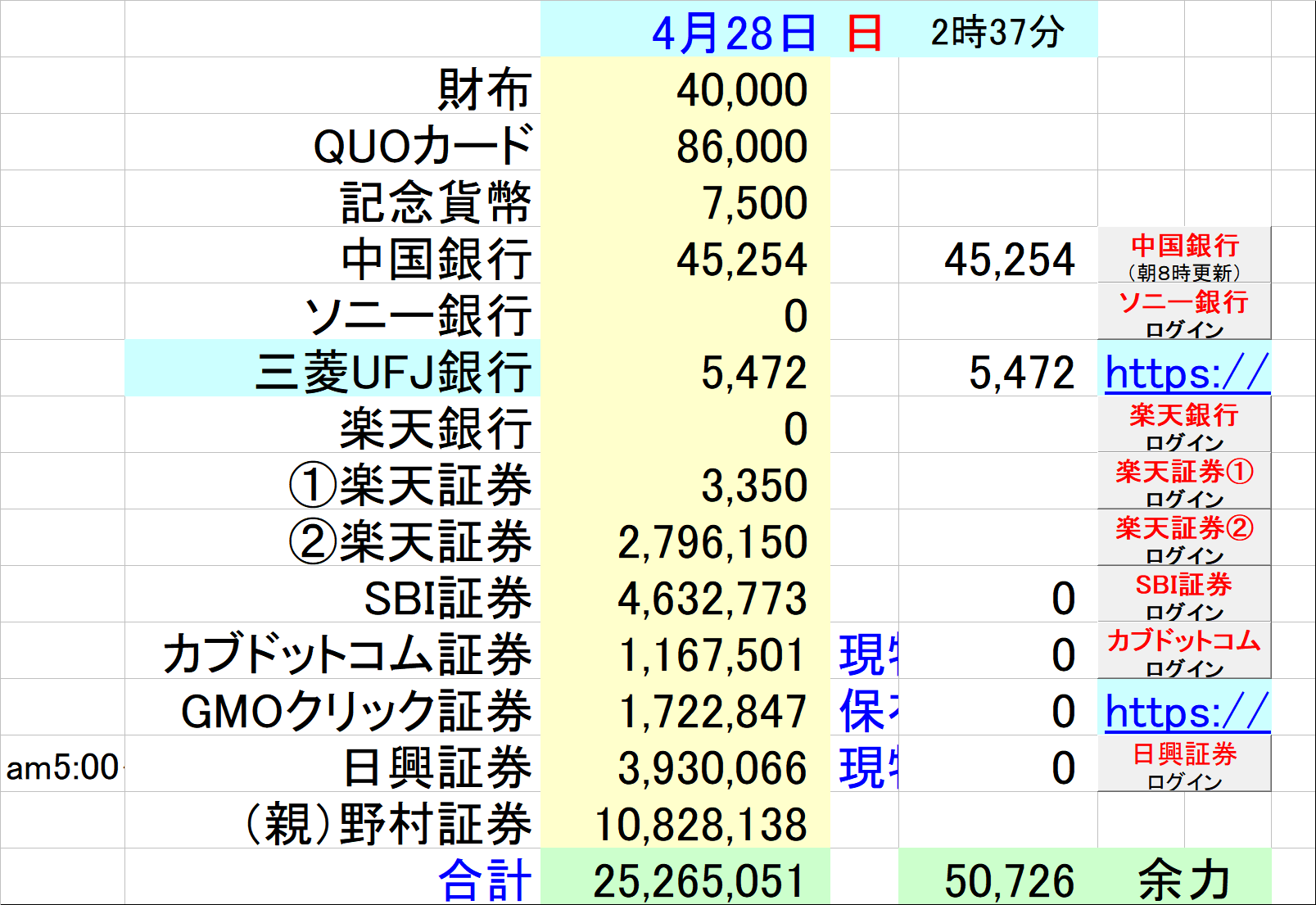Viewport: 1316px width, 905px height.
Task: Select blue 現 cell in カブドットコム証券 row
Action: click(864, 651)
